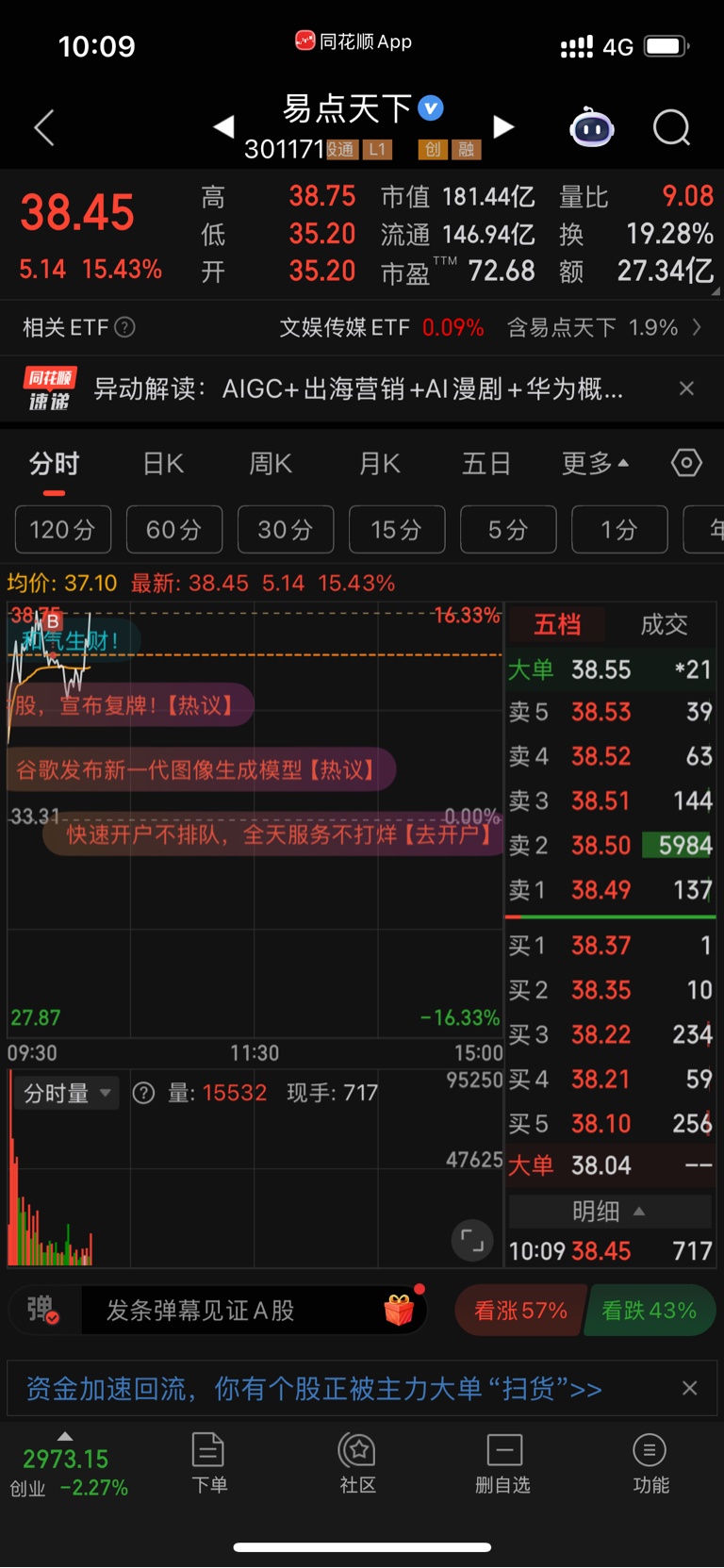The height and width of the screenshot is (1568, 724).
Task: Close the 资金加速回流 banner
Action: [x=690, y=1388]
